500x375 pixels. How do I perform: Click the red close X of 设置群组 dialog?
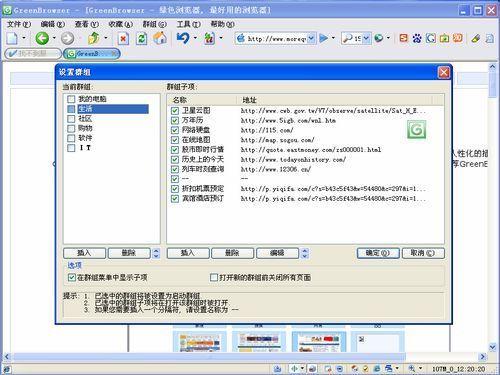coord(444,72)
